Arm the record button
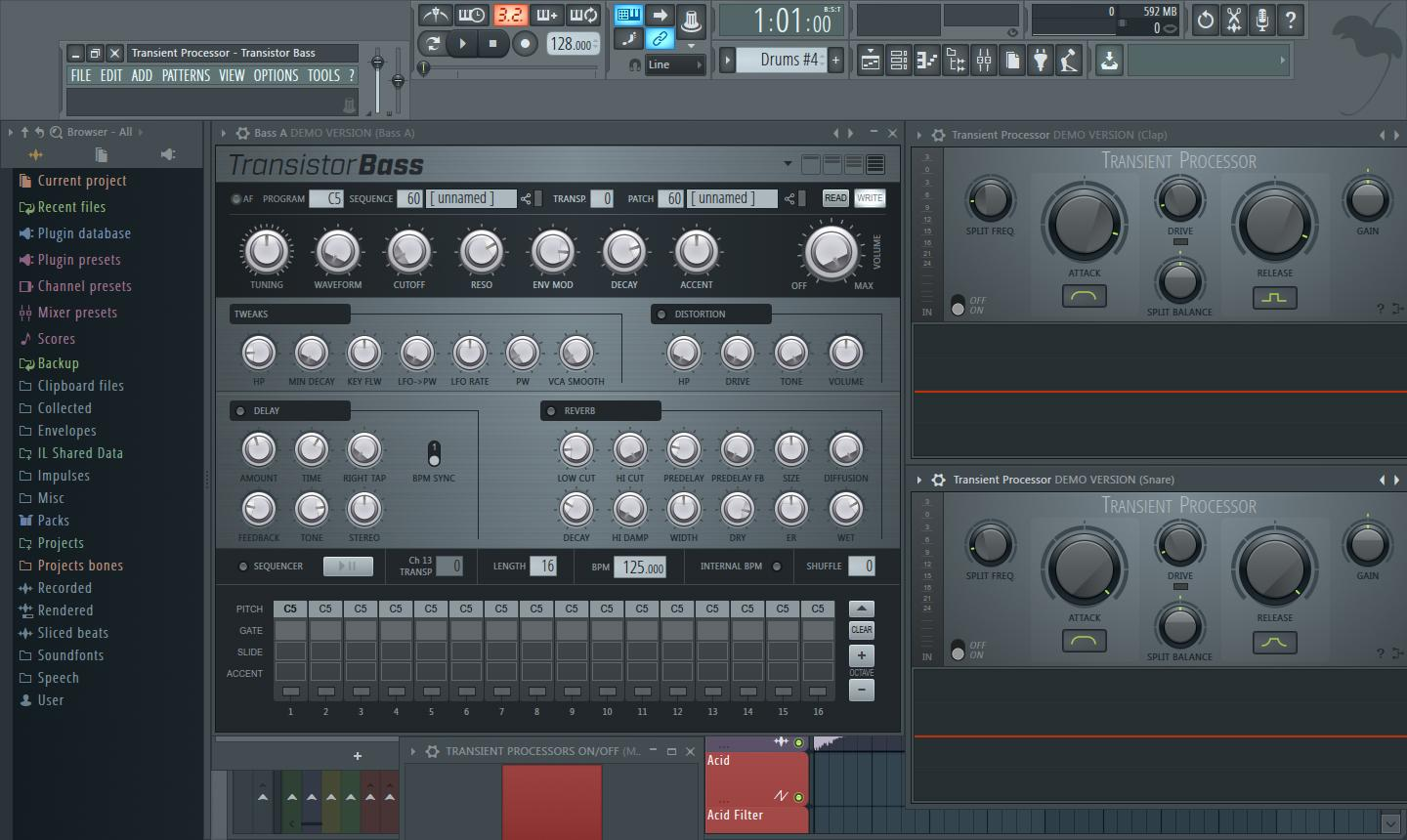The height and width of the screenshot is (840, 1407). click(525, 43)
